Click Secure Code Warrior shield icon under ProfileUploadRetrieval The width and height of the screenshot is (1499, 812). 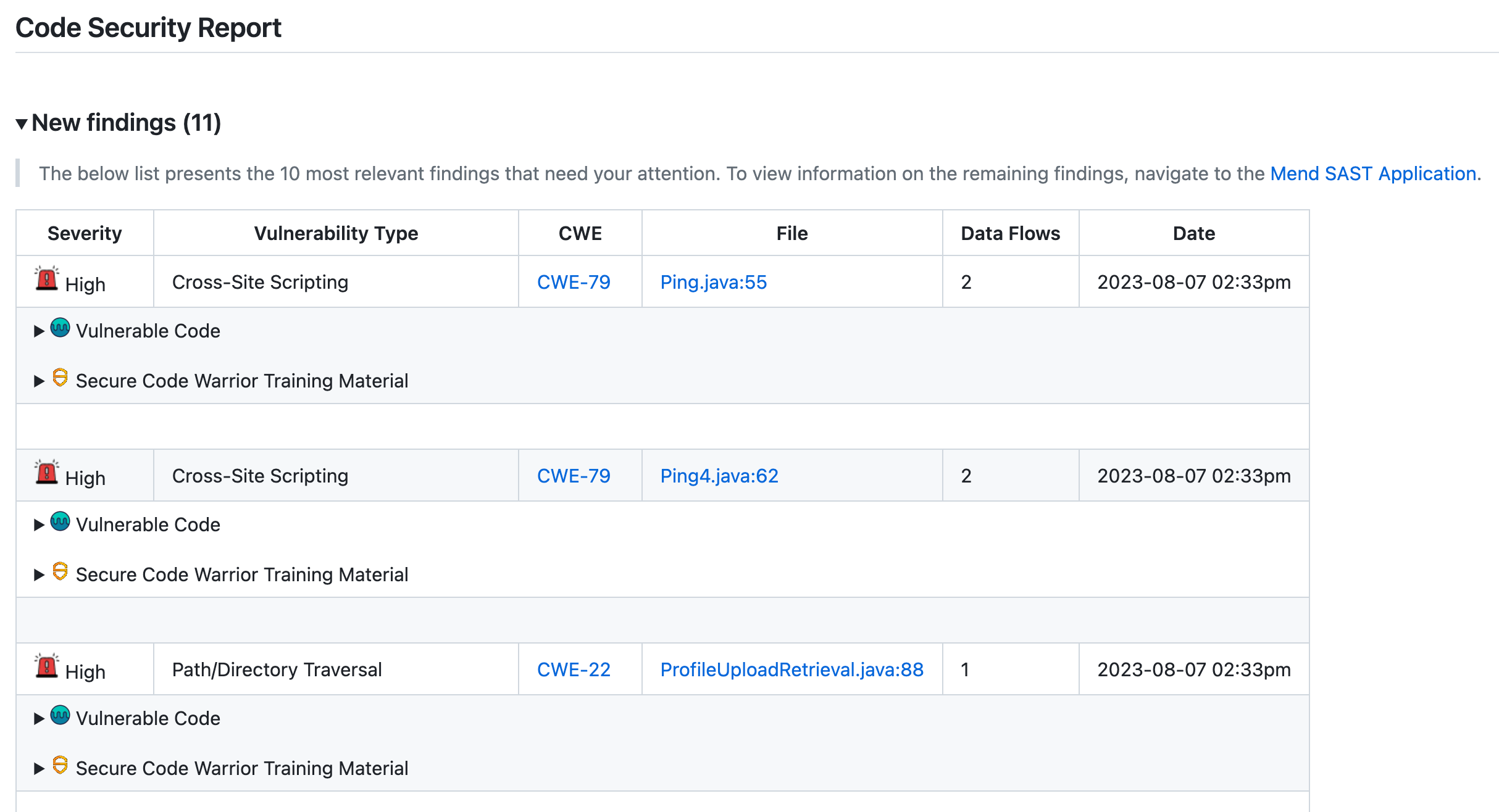tap(60, 764)
